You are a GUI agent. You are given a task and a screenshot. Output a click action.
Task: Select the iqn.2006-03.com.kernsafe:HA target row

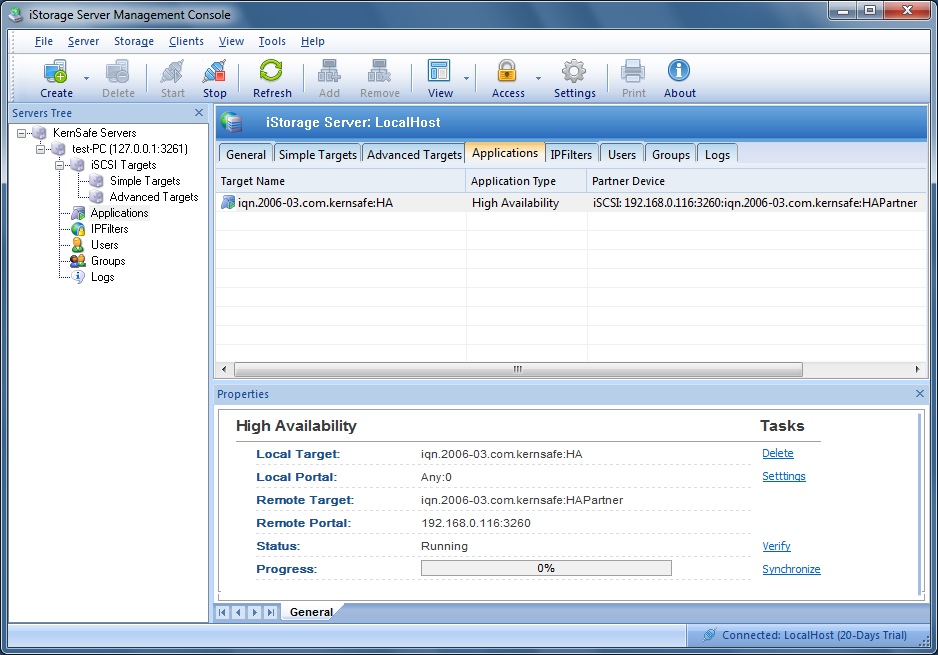[571, 203]
